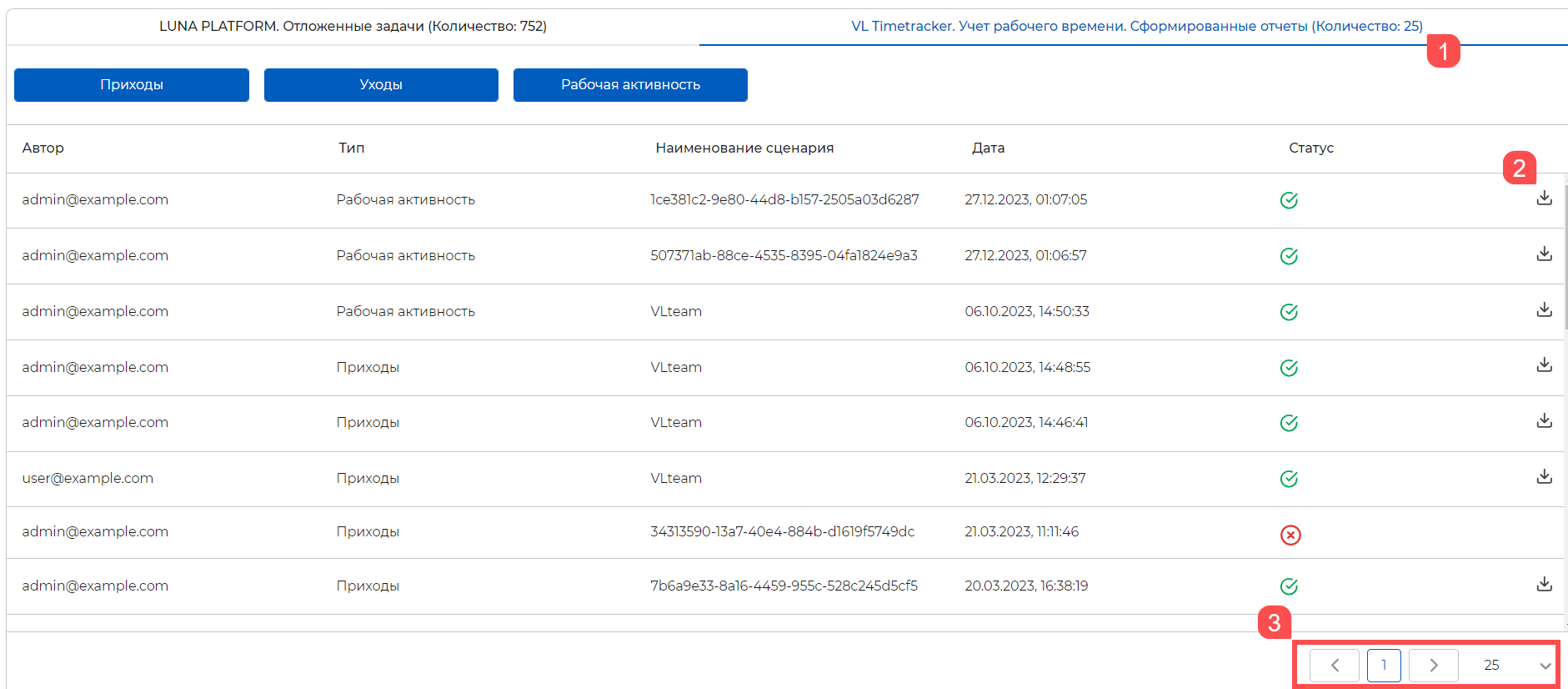Go to next page of reports

tap(1434, 665)
